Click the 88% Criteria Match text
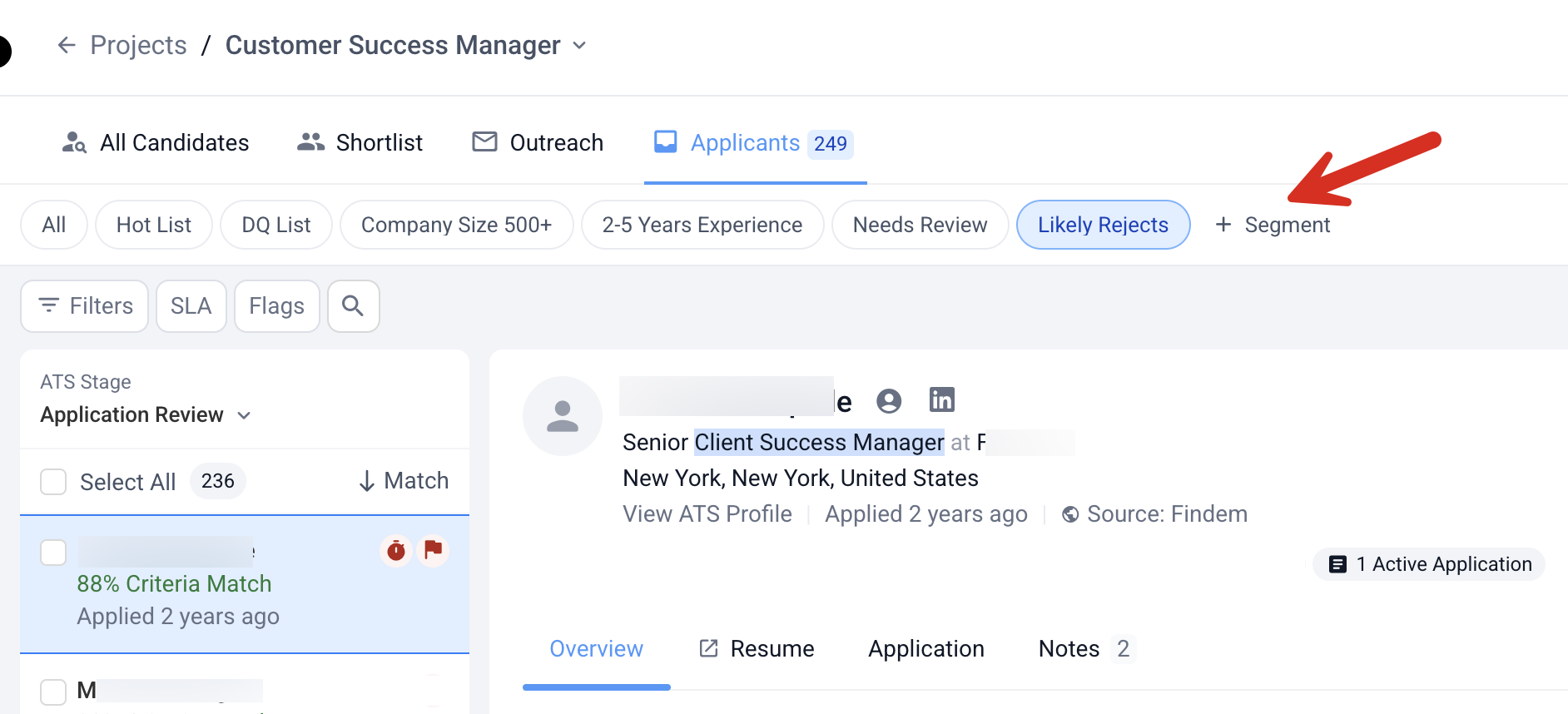This screenshot has width=1568, height=714. click(x=174, y=584)
